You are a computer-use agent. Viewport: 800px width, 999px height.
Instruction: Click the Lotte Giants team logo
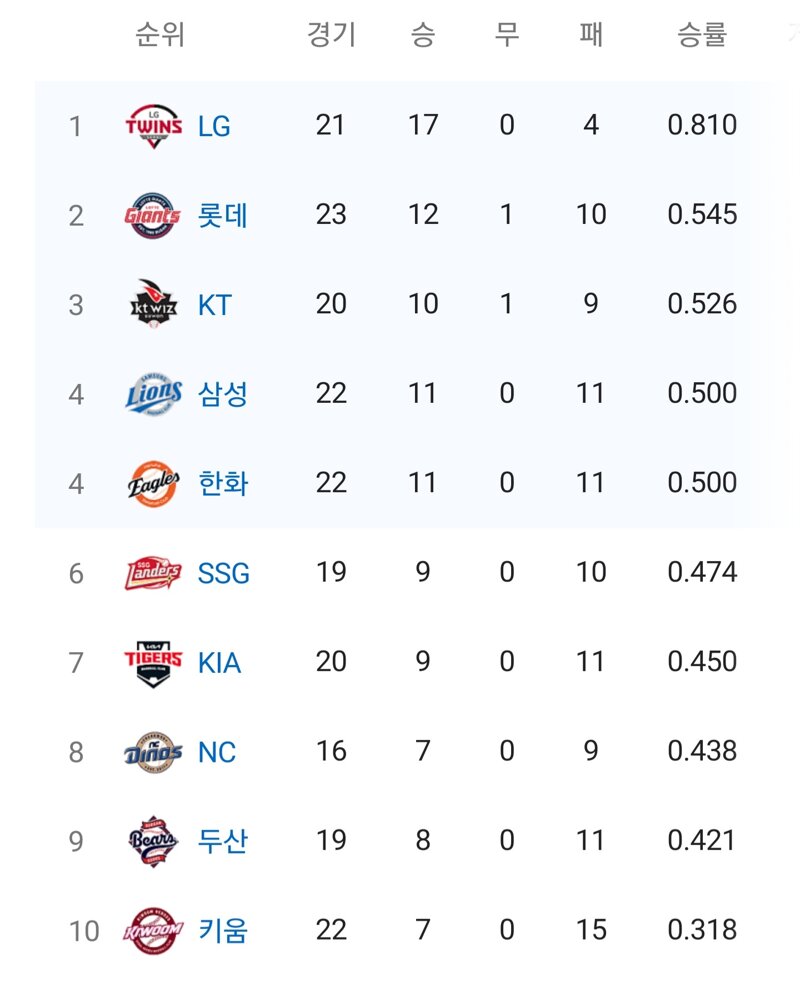(153, 215)
